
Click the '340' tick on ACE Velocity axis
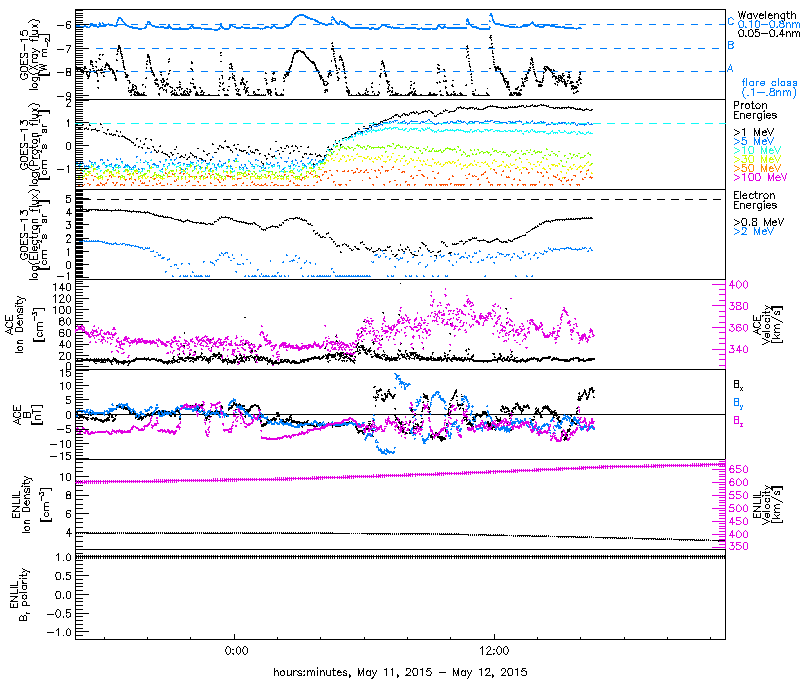pyautogui.click(x=739, y=349)
